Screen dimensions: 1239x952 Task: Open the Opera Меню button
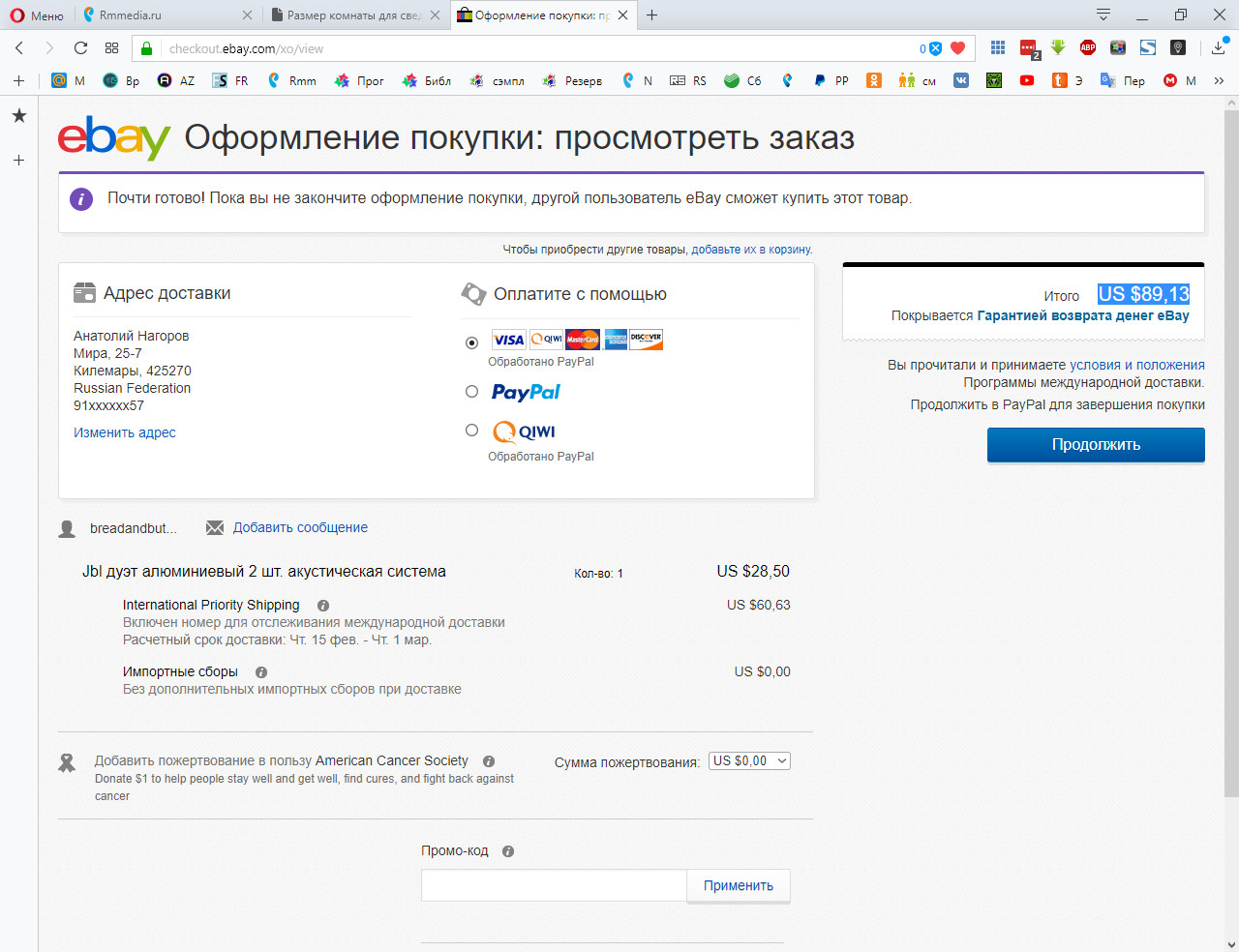coord(37,15)
